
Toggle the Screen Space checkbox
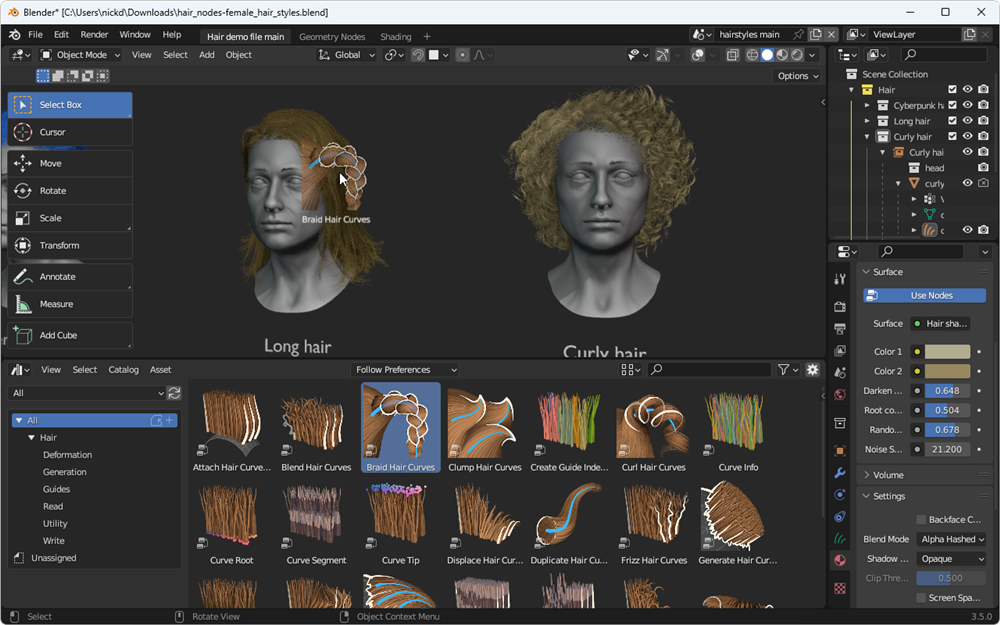click(x=921, y=598)
